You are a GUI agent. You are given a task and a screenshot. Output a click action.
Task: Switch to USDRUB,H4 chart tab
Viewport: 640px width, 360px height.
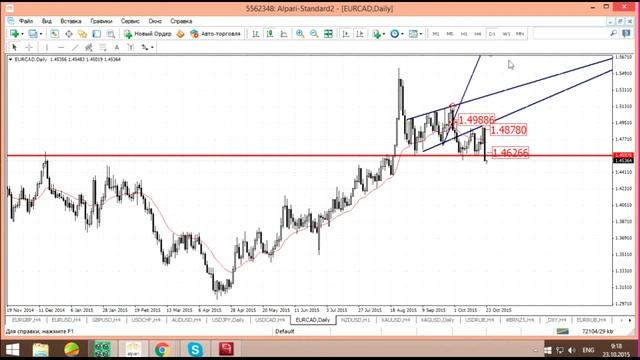480,320
